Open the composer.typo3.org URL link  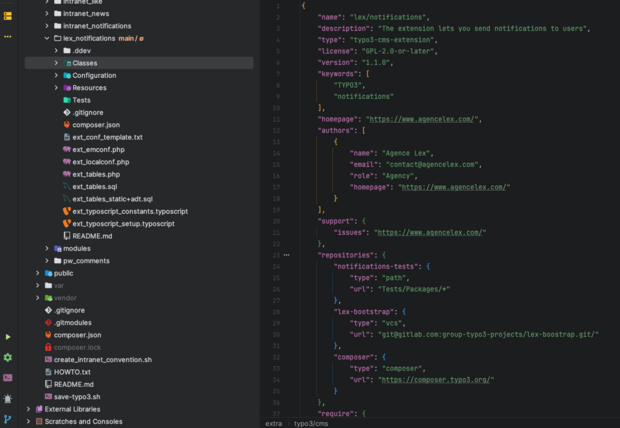[436, 380]
